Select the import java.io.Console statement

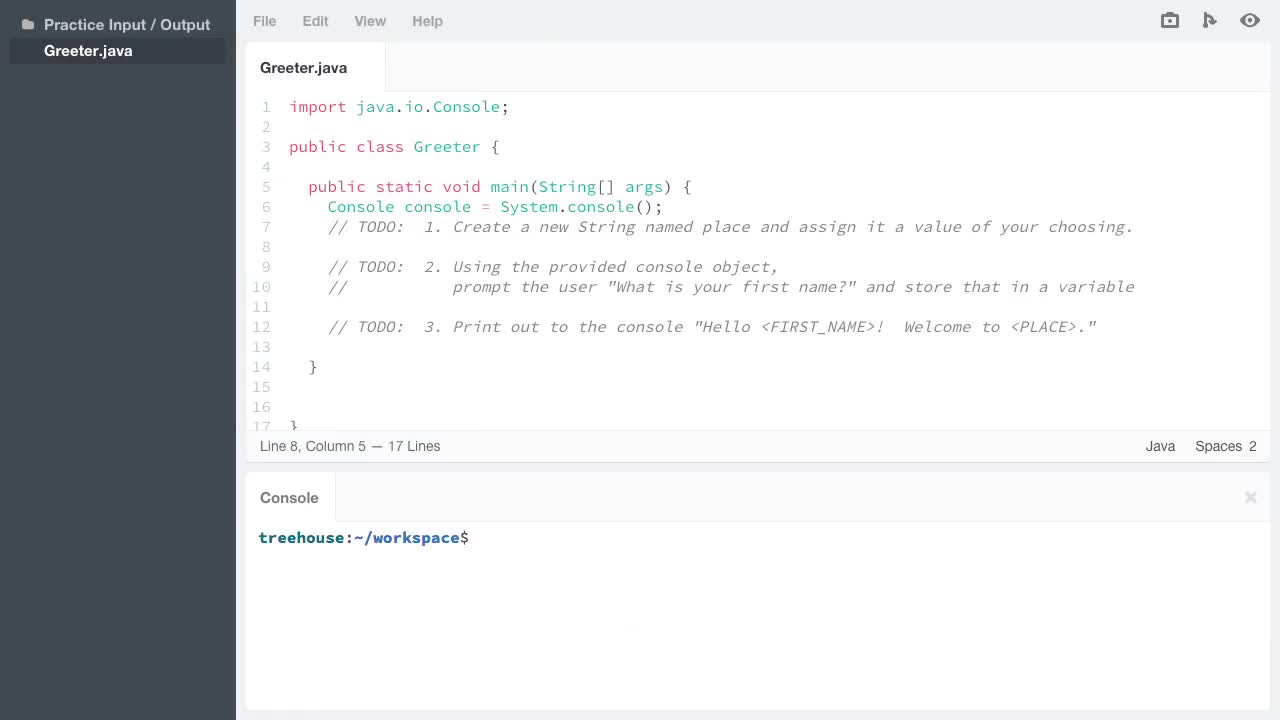coord(398,107)
